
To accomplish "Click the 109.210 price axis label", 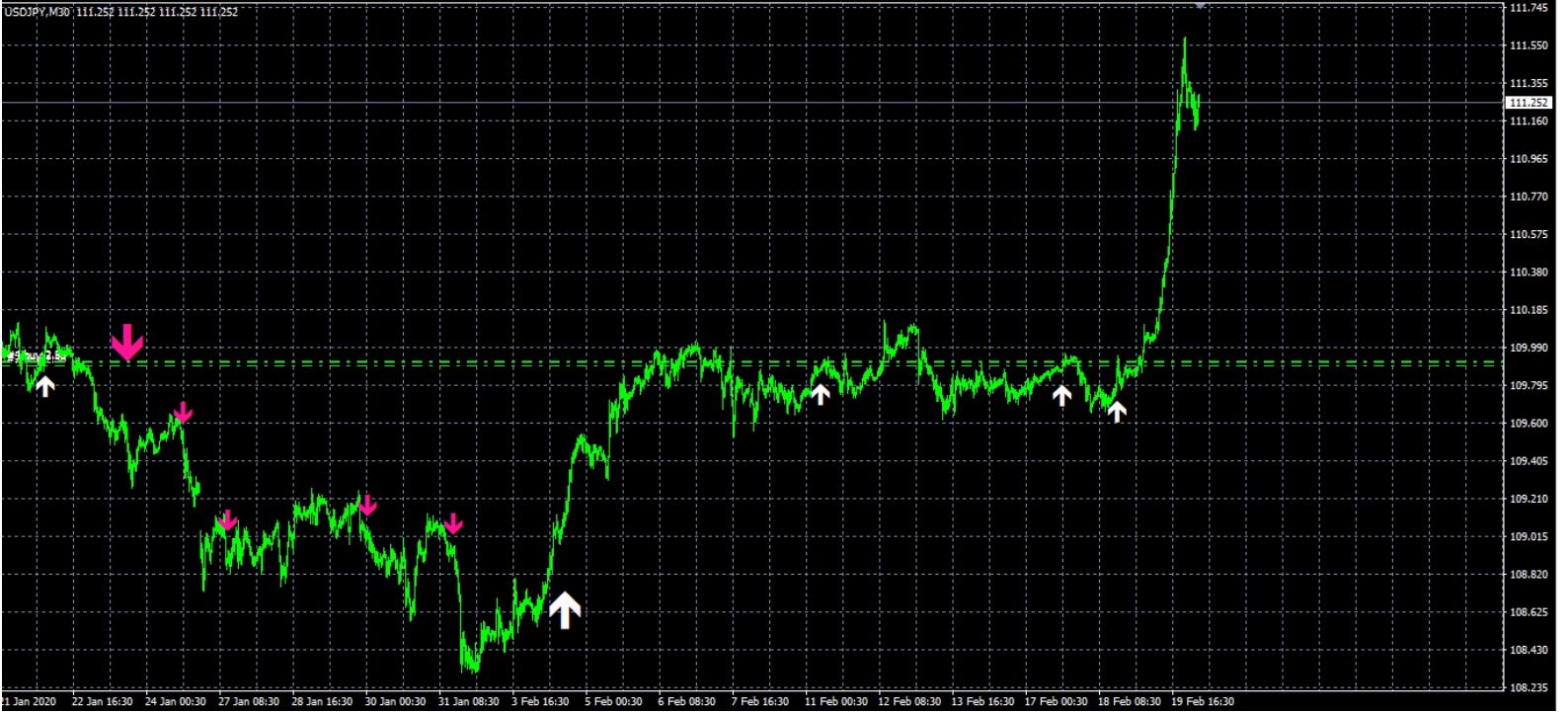I will (x=1529, y=499).
